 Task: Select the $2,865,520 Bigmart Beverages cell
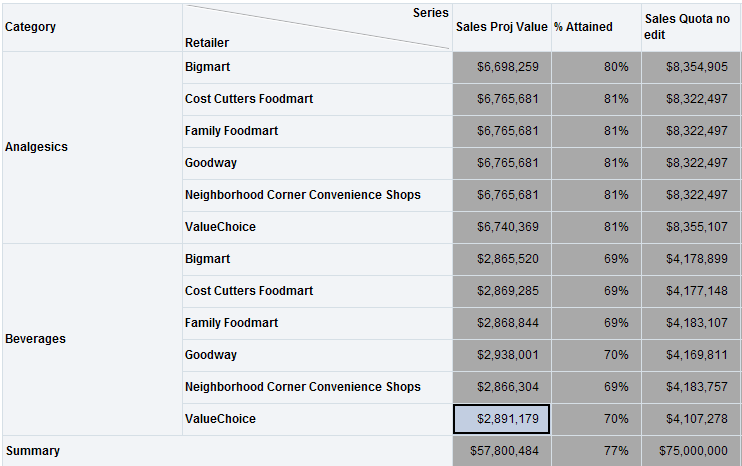[502, 259]
